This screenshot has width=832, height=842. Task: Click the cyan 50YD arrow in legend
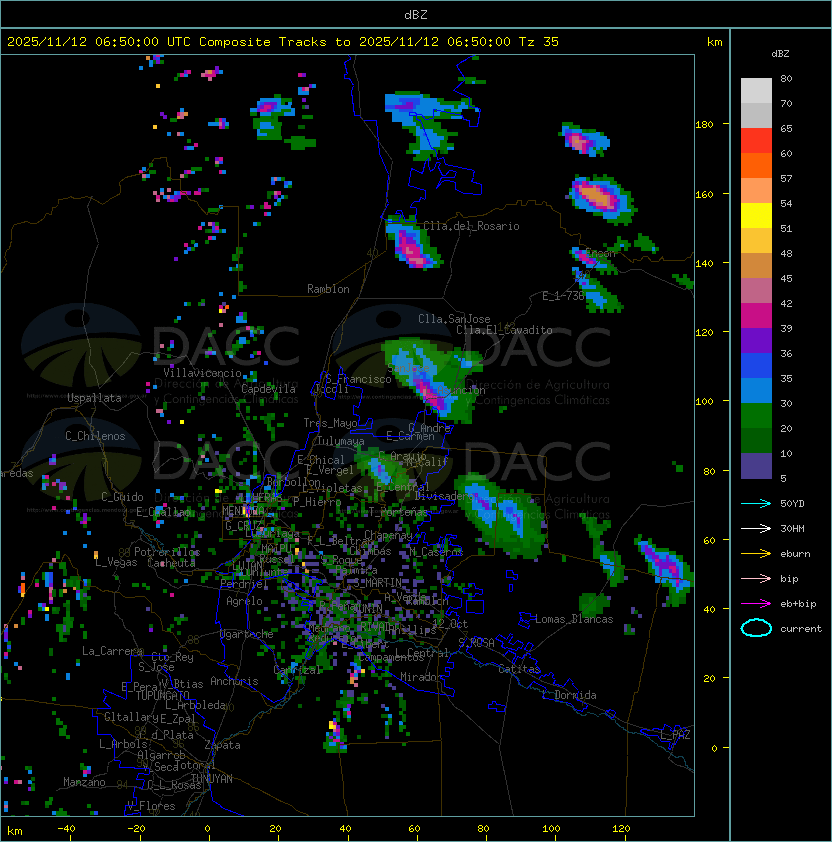coord(756,503)
